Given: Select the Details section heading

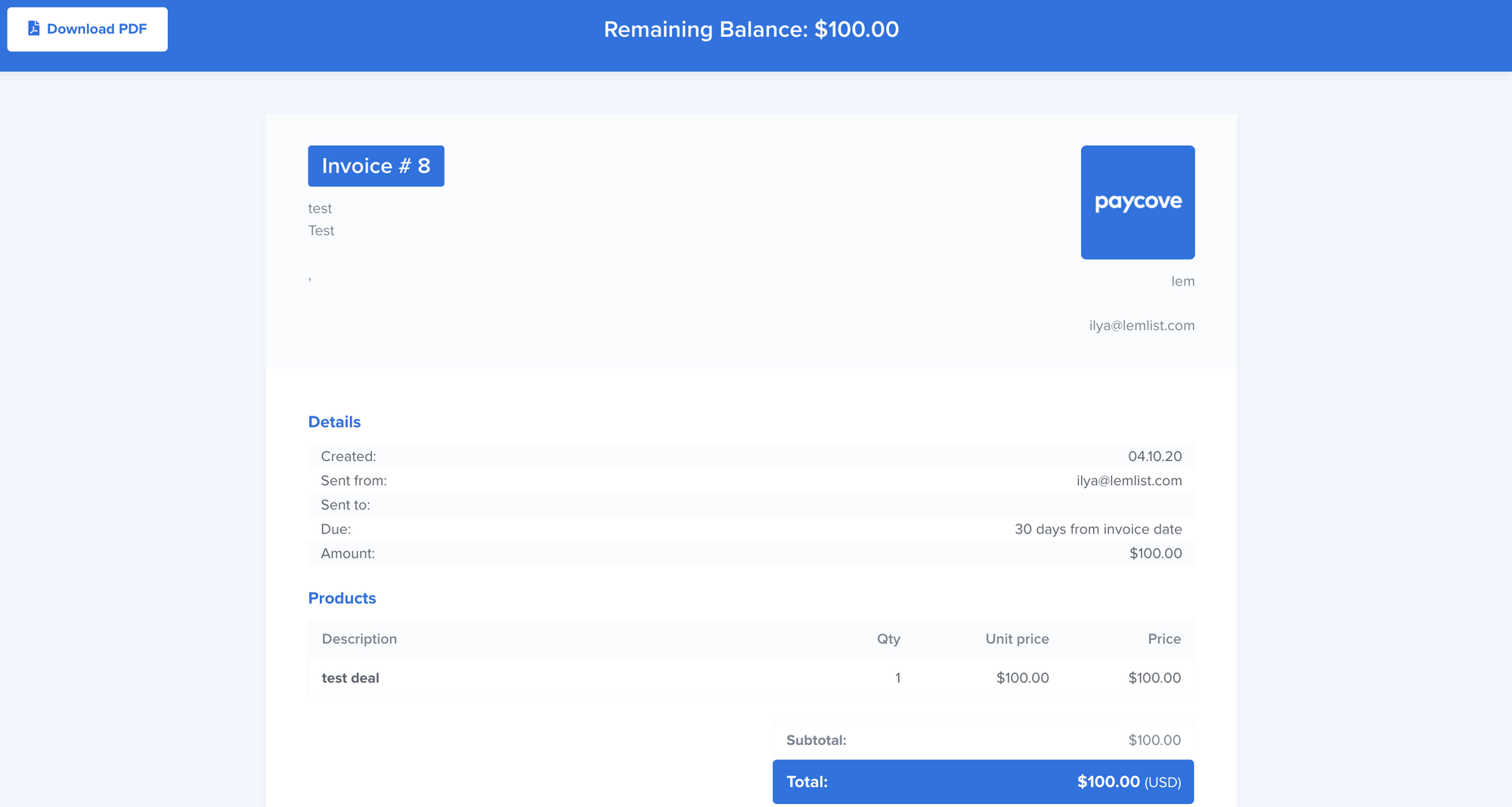Looking at the screenshot, I should [x=334, y=422].
